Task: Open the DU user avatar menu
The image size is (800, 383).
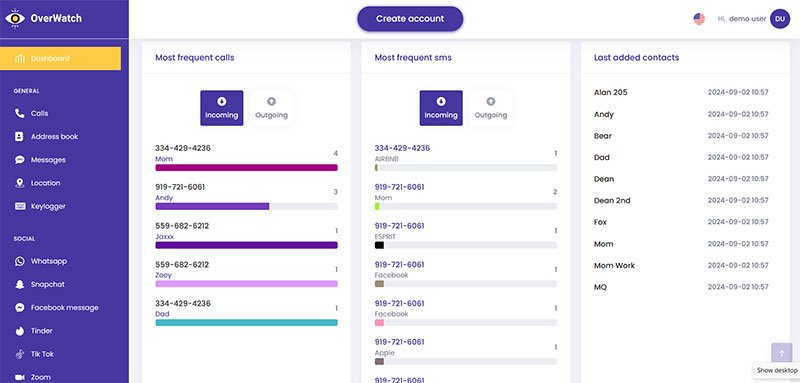Action: (780, 19)
